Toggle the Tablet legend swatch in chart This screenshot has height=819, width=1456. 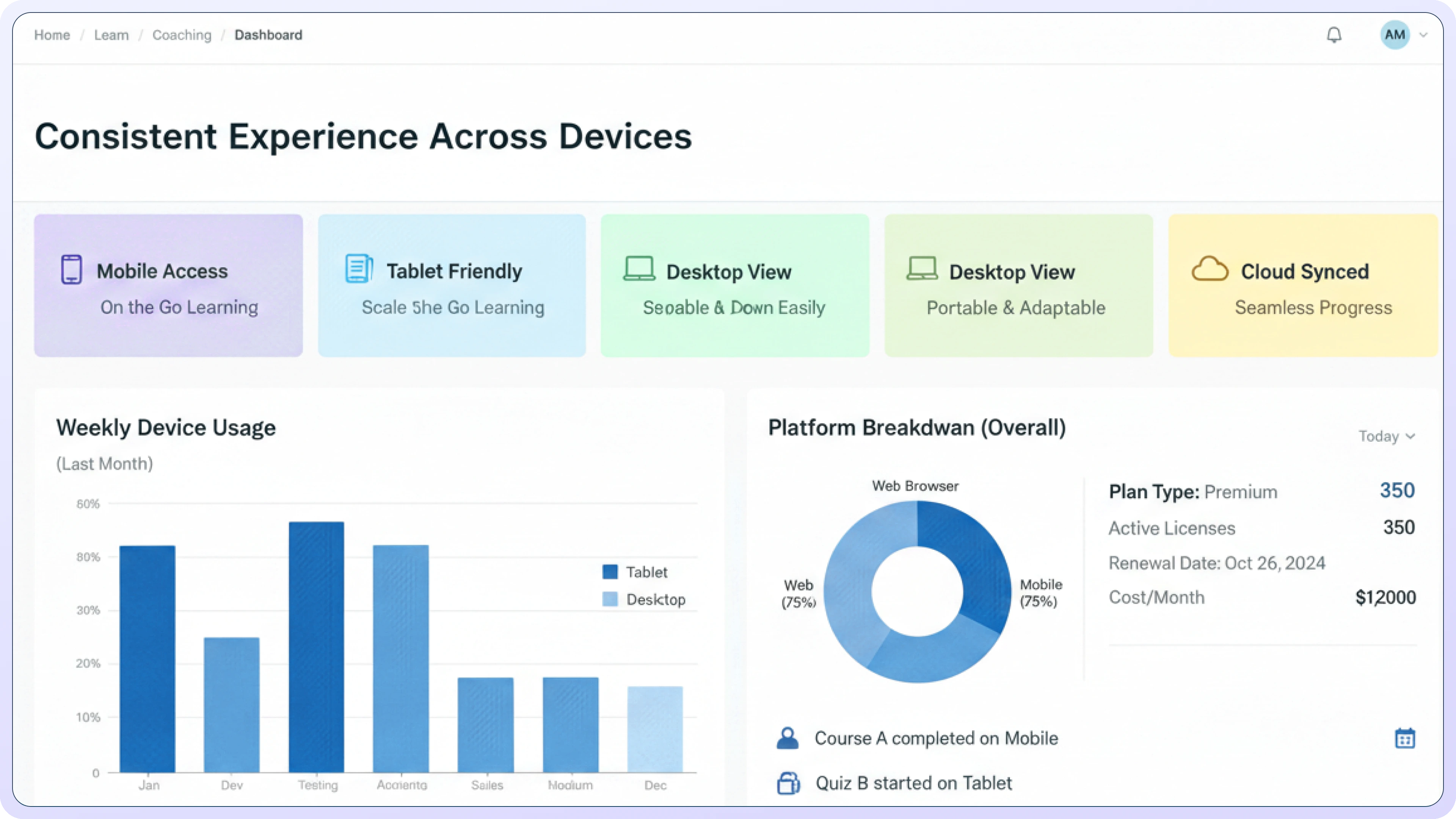tap(610, 572)
